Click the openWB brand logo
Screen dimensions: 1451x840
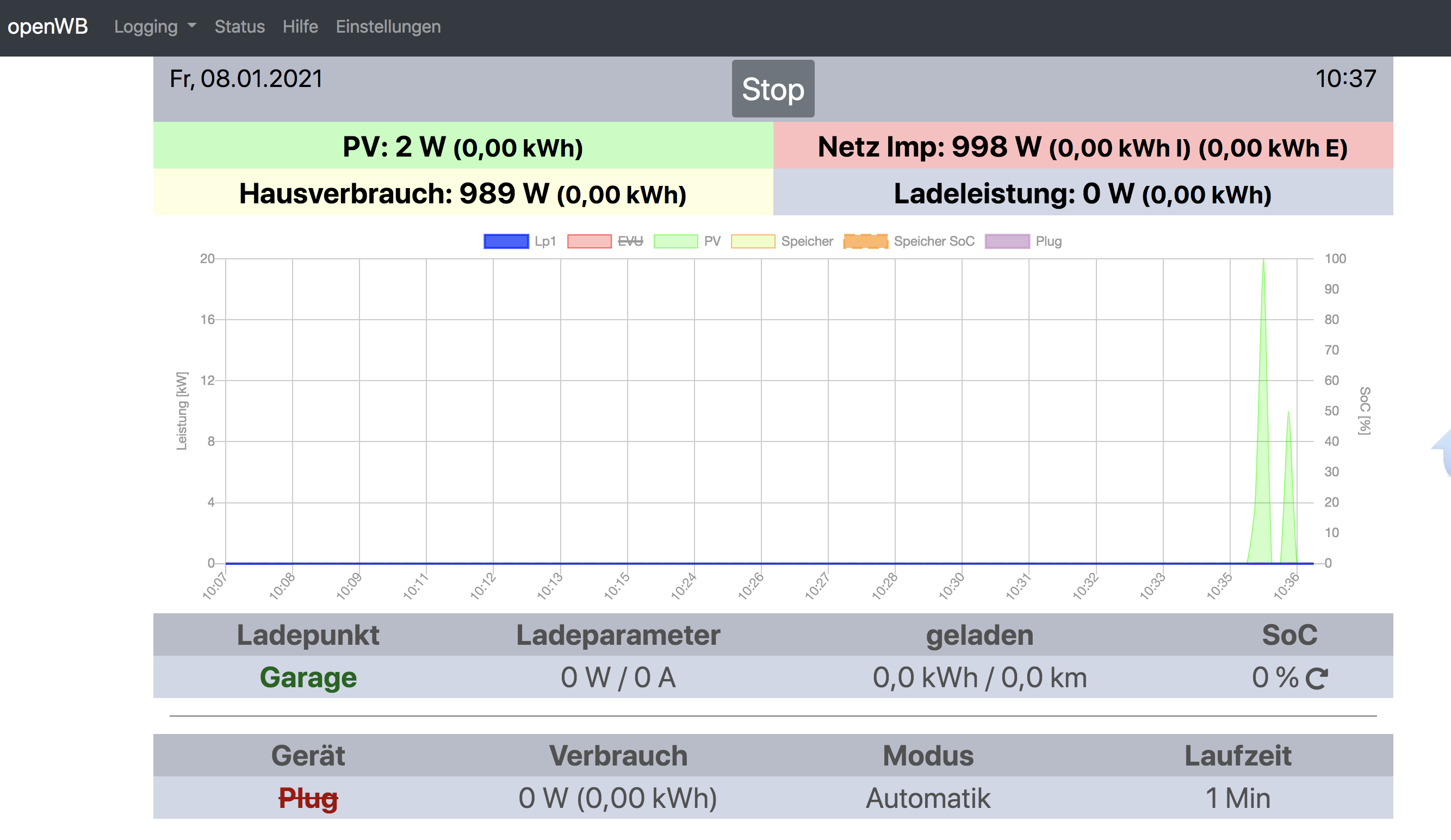(x=48, y=27)
